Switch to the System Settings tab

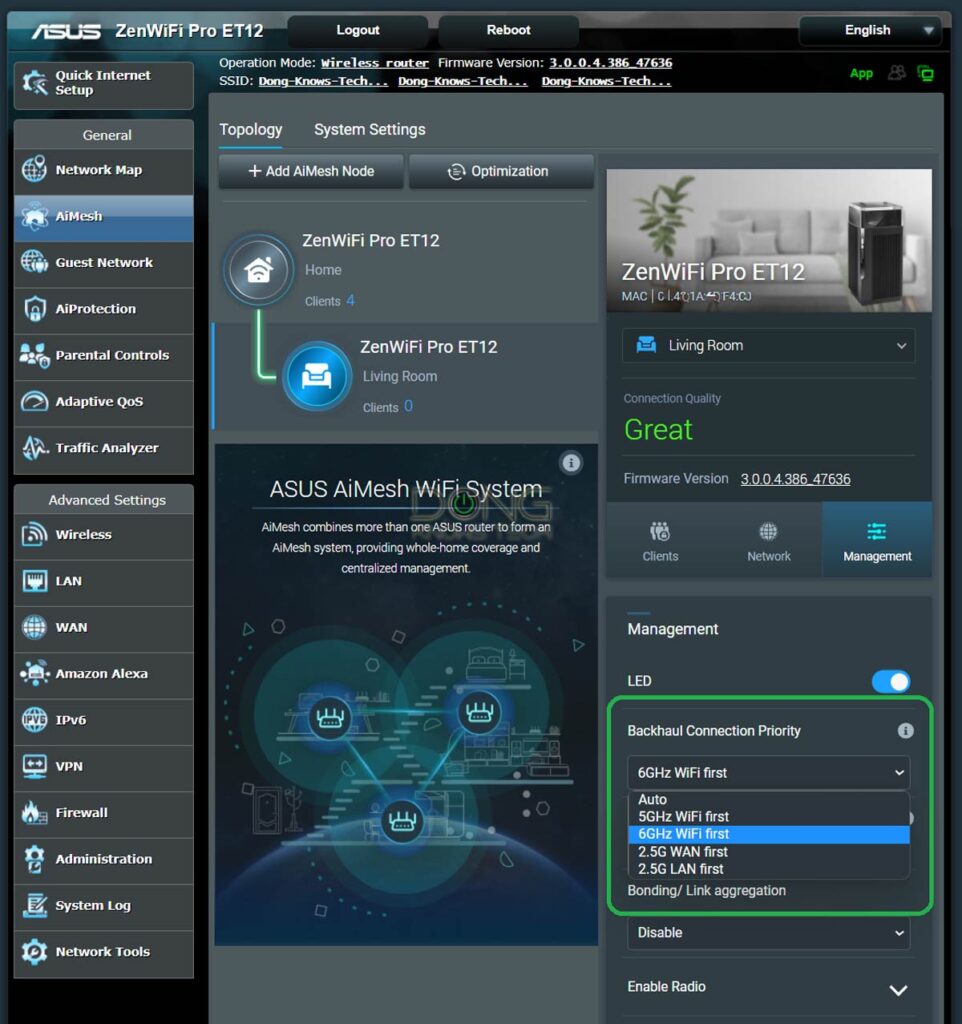pos(370,129)
